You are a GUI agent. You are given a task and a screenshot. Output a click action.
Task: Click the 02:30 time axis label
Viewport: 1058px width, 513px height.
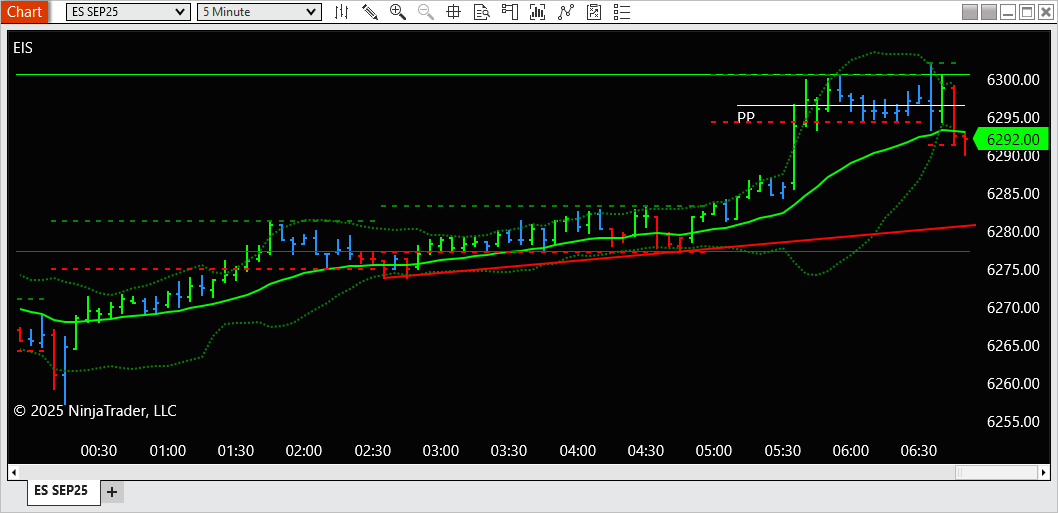[372, 450]
